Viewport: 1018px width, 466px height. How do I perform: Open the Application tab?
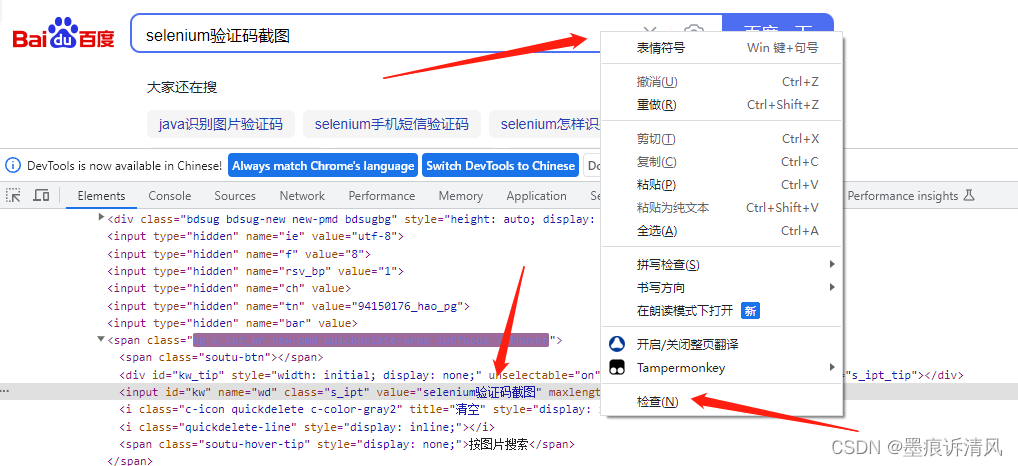(x=536, y=195)
